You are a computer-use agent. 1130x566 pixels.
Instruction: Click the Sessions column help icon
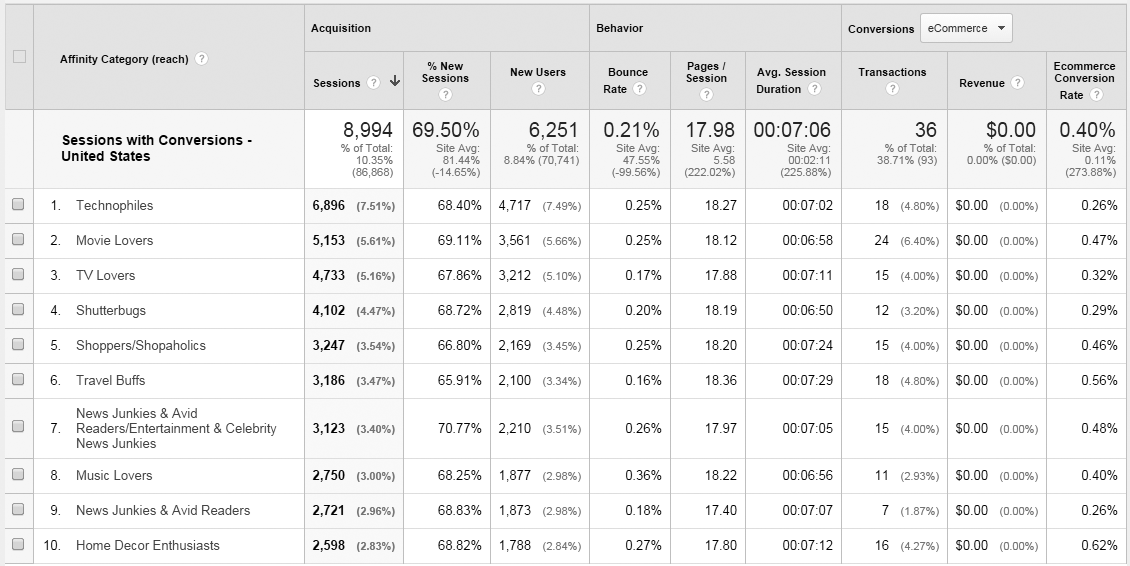(373, 83)
